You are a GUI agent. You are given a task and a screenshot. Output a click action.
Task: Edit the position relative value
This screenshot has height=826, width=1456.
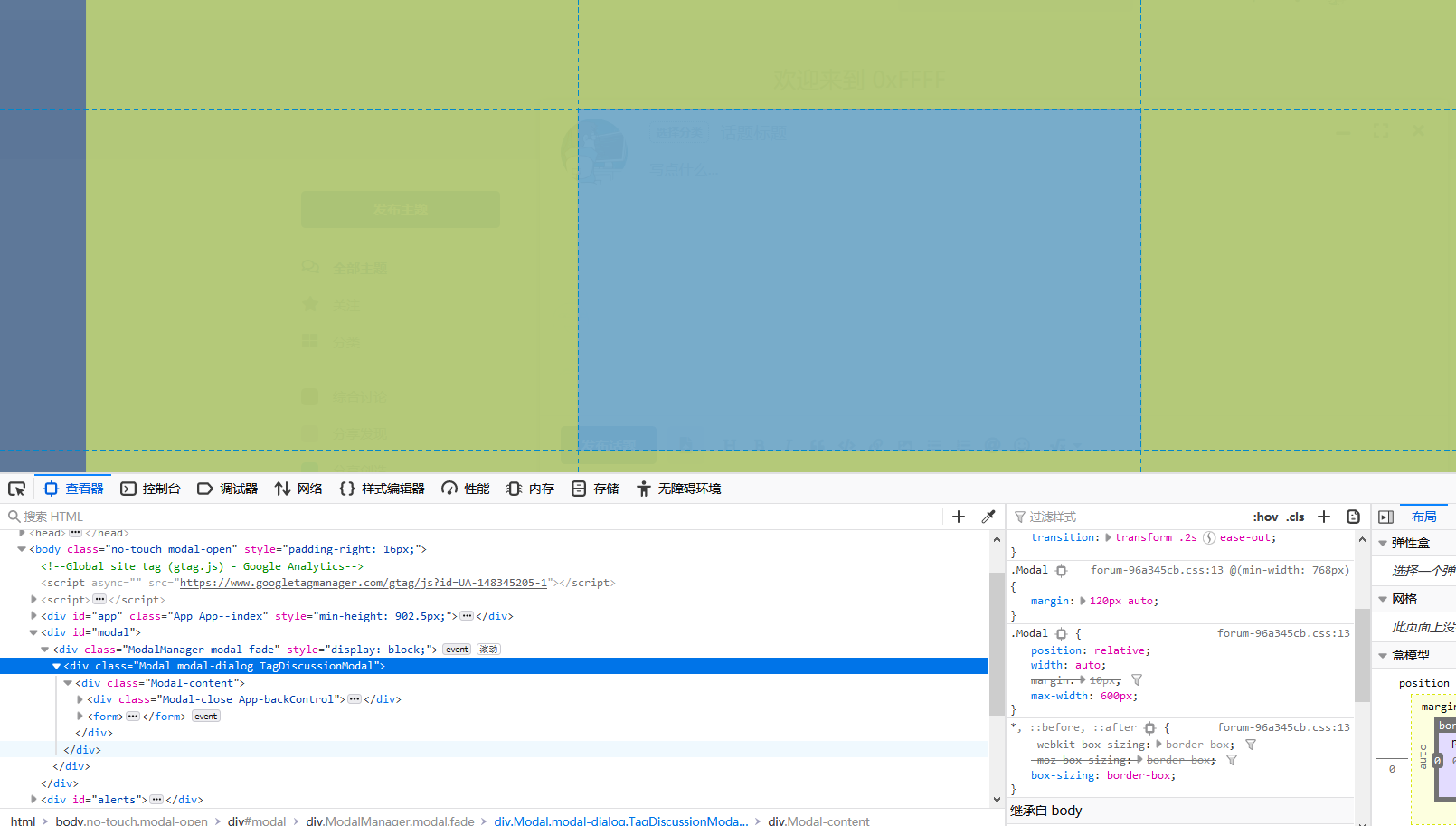point(1121,650)
